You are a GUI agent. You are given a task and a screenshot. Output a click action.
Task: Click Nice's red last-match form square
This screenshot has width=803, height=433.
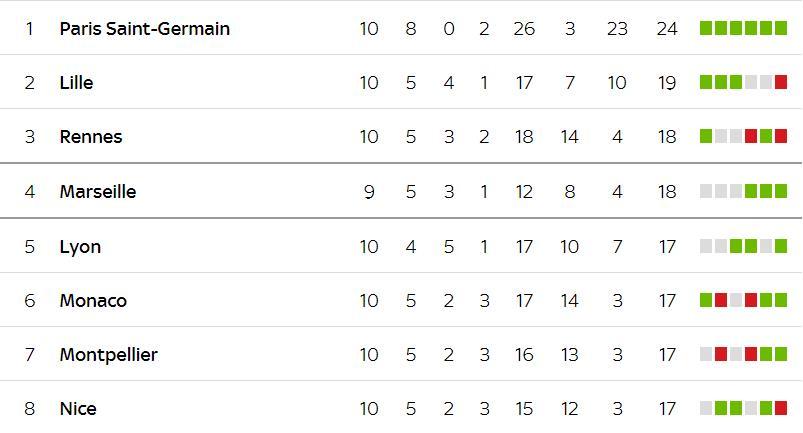[x=781, y=408]
